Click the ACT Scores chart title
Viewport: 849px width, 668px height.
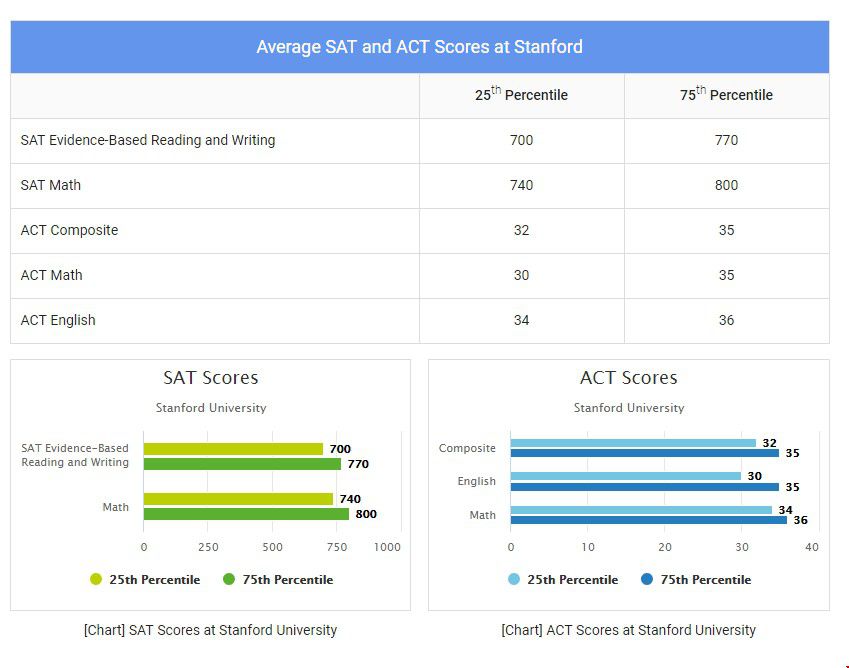coord(629,378)
